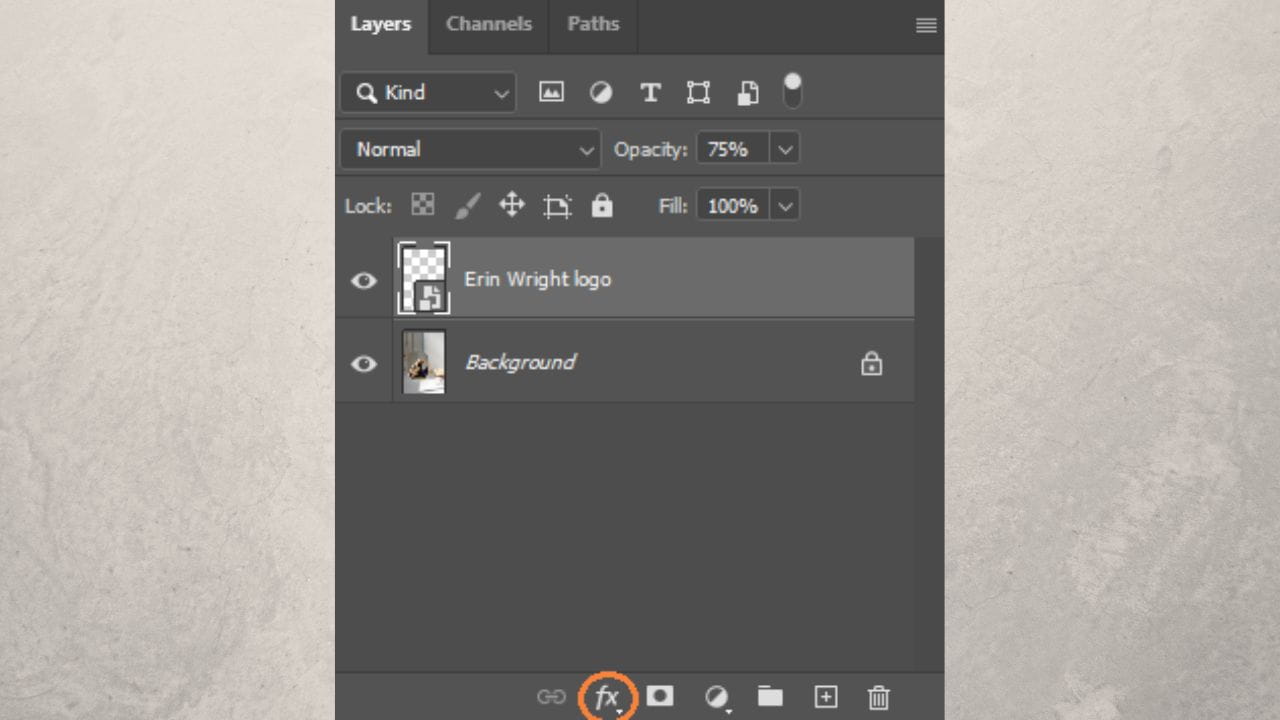Viewport: 1280px width, 720px height.
Task: Create a new layer plus icon
Action: (825, 697)
